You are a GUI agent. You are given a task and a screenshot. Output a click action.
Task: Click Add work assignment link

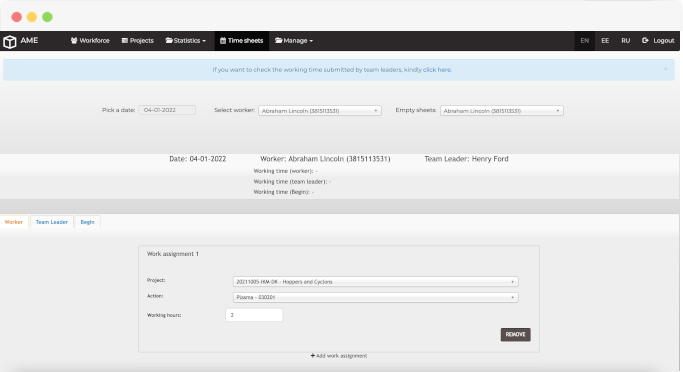tap(338, 356)
